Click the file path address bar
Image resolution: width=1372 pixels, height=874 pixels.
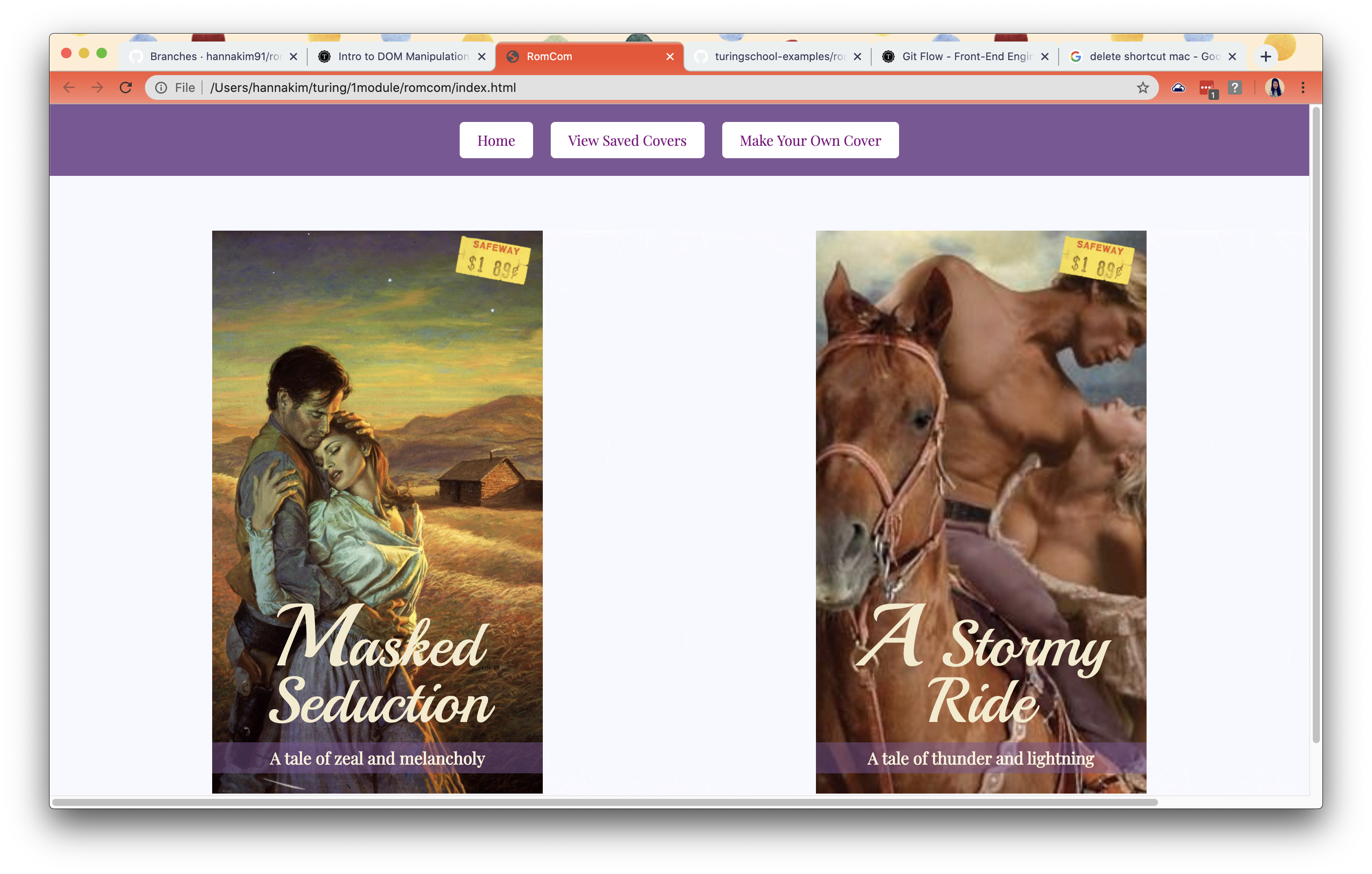click(x=627, y=87)
